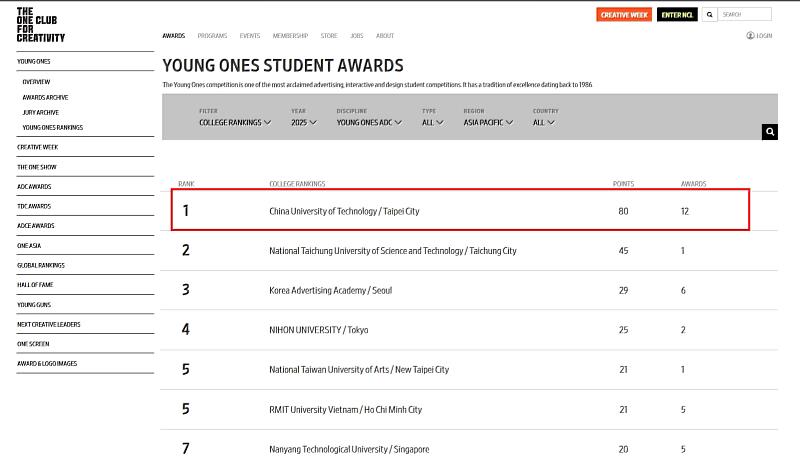Open One Screen sidebar link
Viewport: 800px width, 458px height.
pos(33,344)
